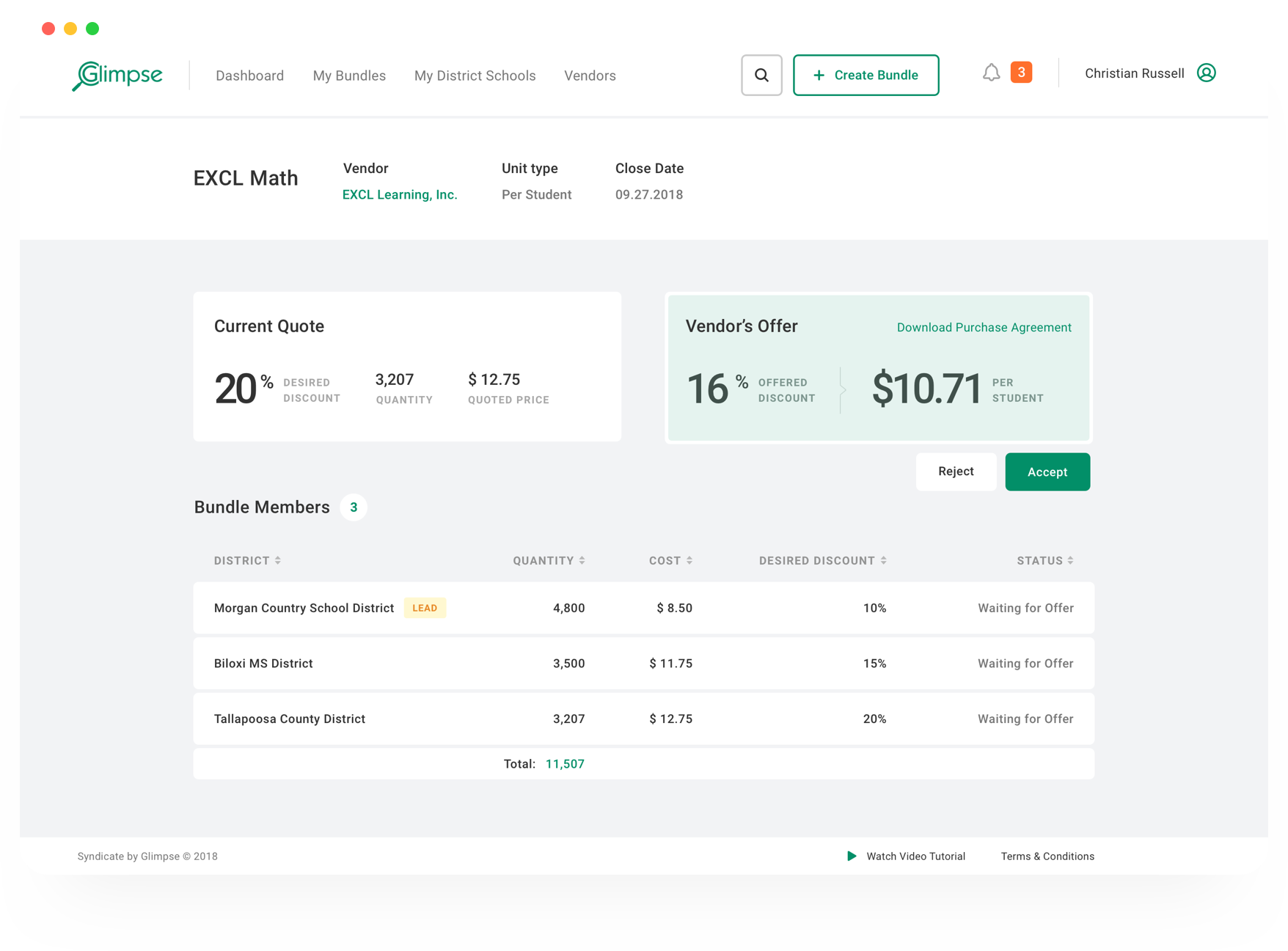The height and width of the screenshot is (951, 1288).
Task: Click the LEAD badge
Action: coord(425,608)
